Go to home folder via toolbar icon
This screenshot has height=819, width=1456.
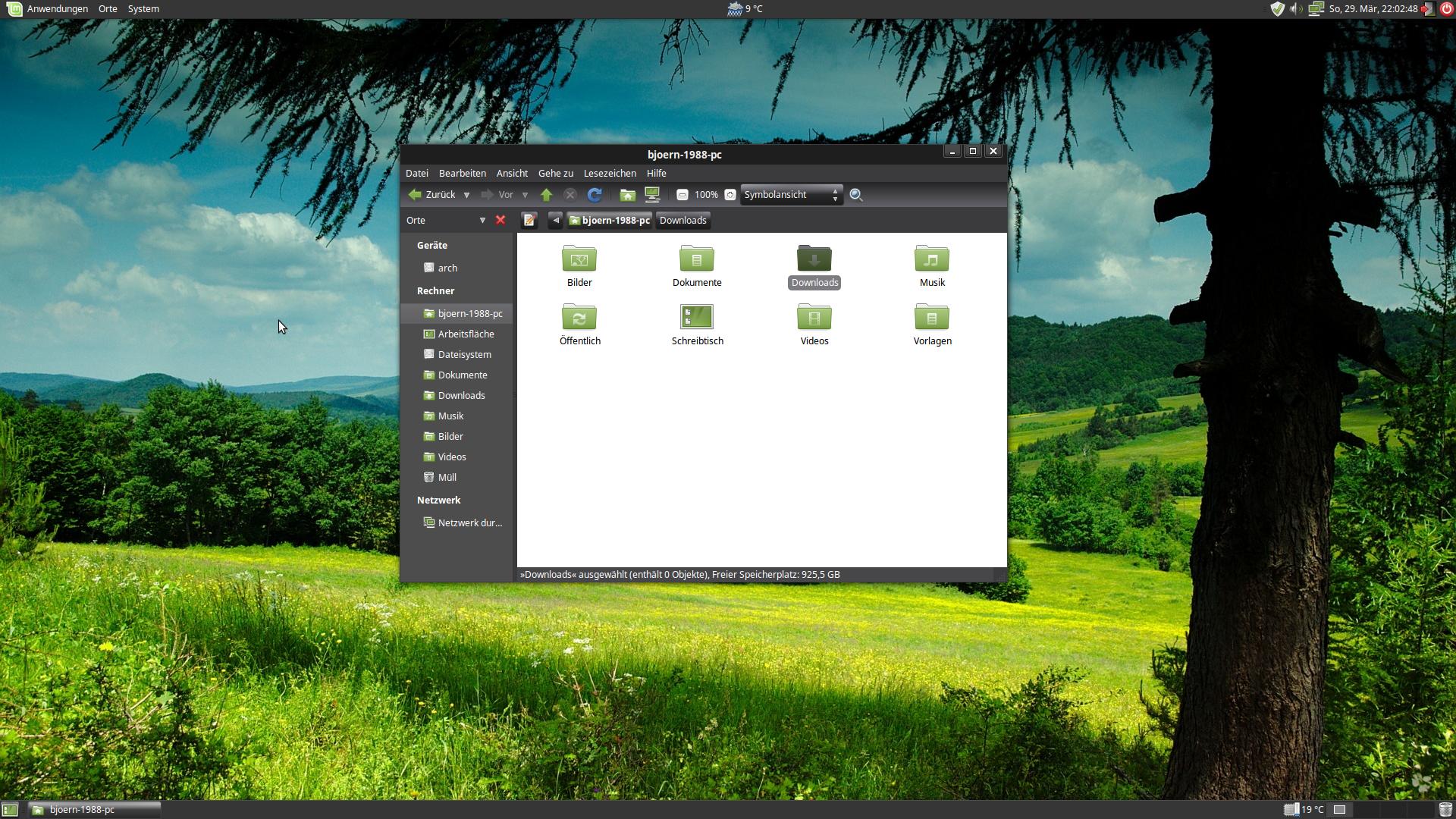627,195
